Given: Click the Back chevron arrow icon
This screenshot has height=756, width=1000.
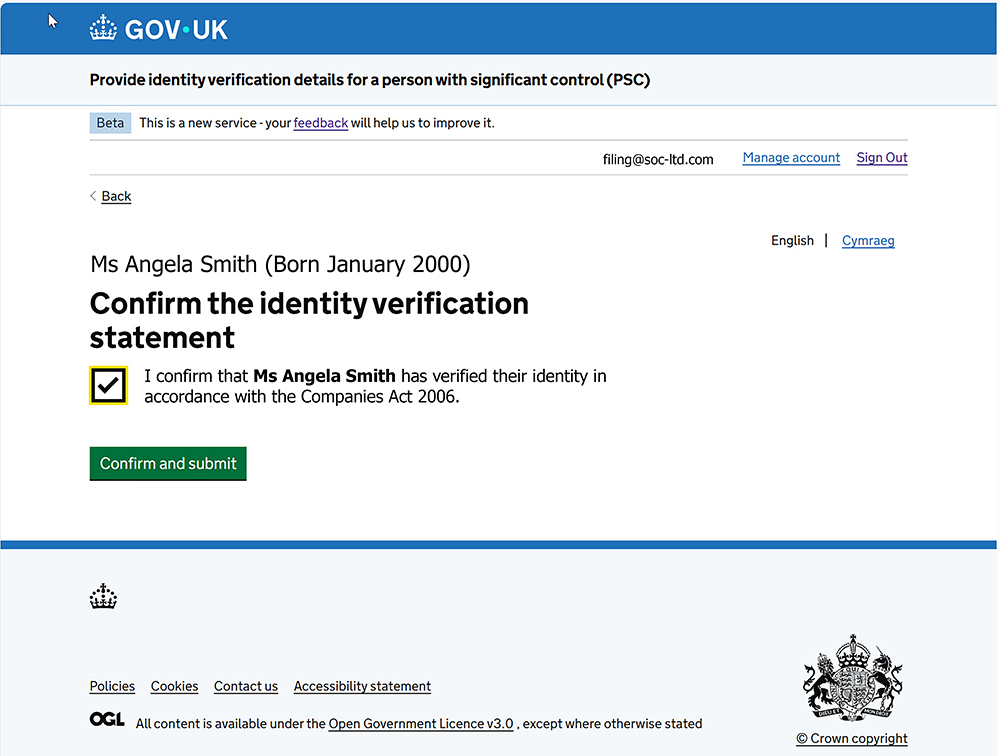Looking at the screenshot, I should (93, 196).
